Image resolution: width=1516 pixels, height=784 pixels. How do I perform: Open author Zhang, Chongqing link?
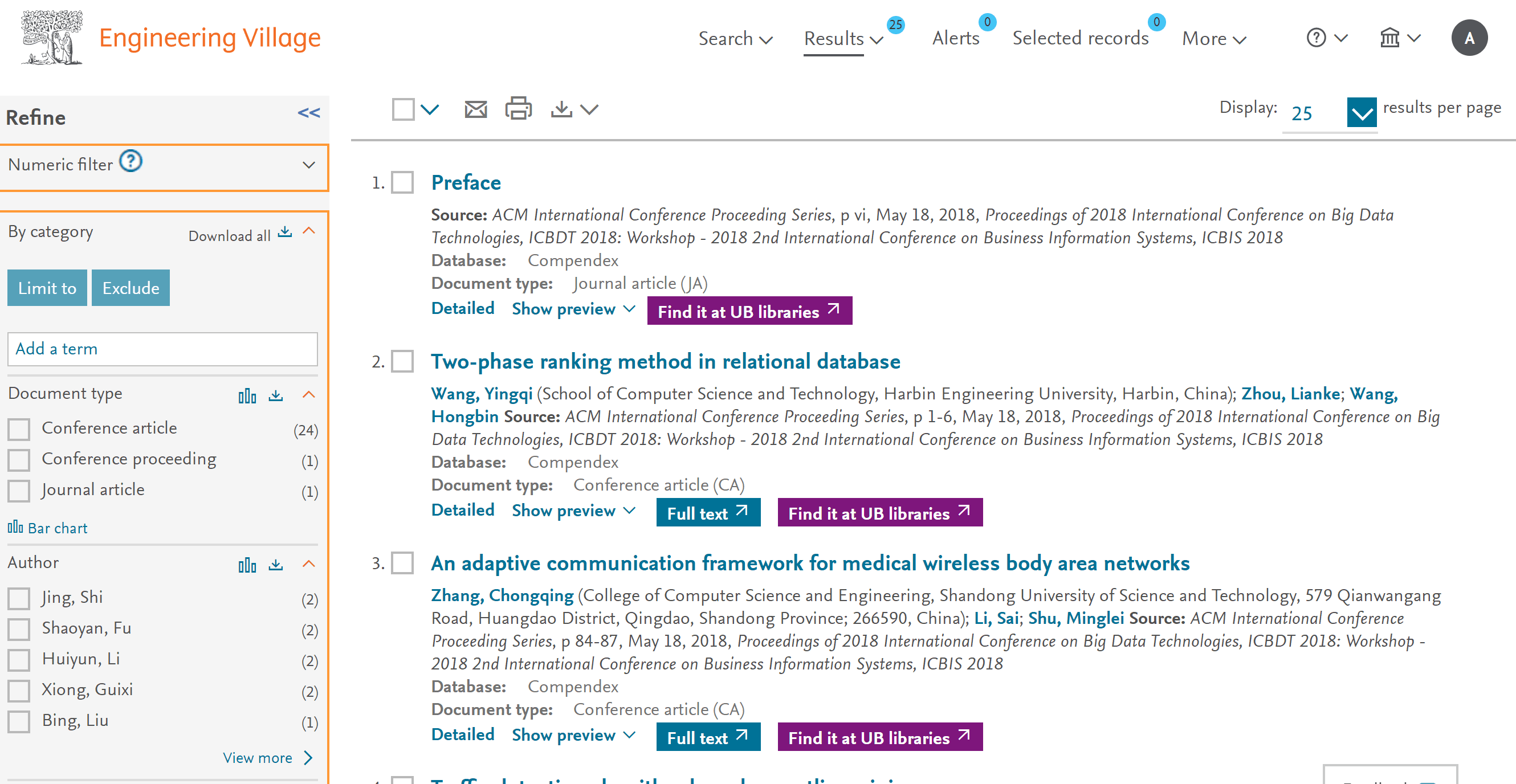tap(502, 595)
